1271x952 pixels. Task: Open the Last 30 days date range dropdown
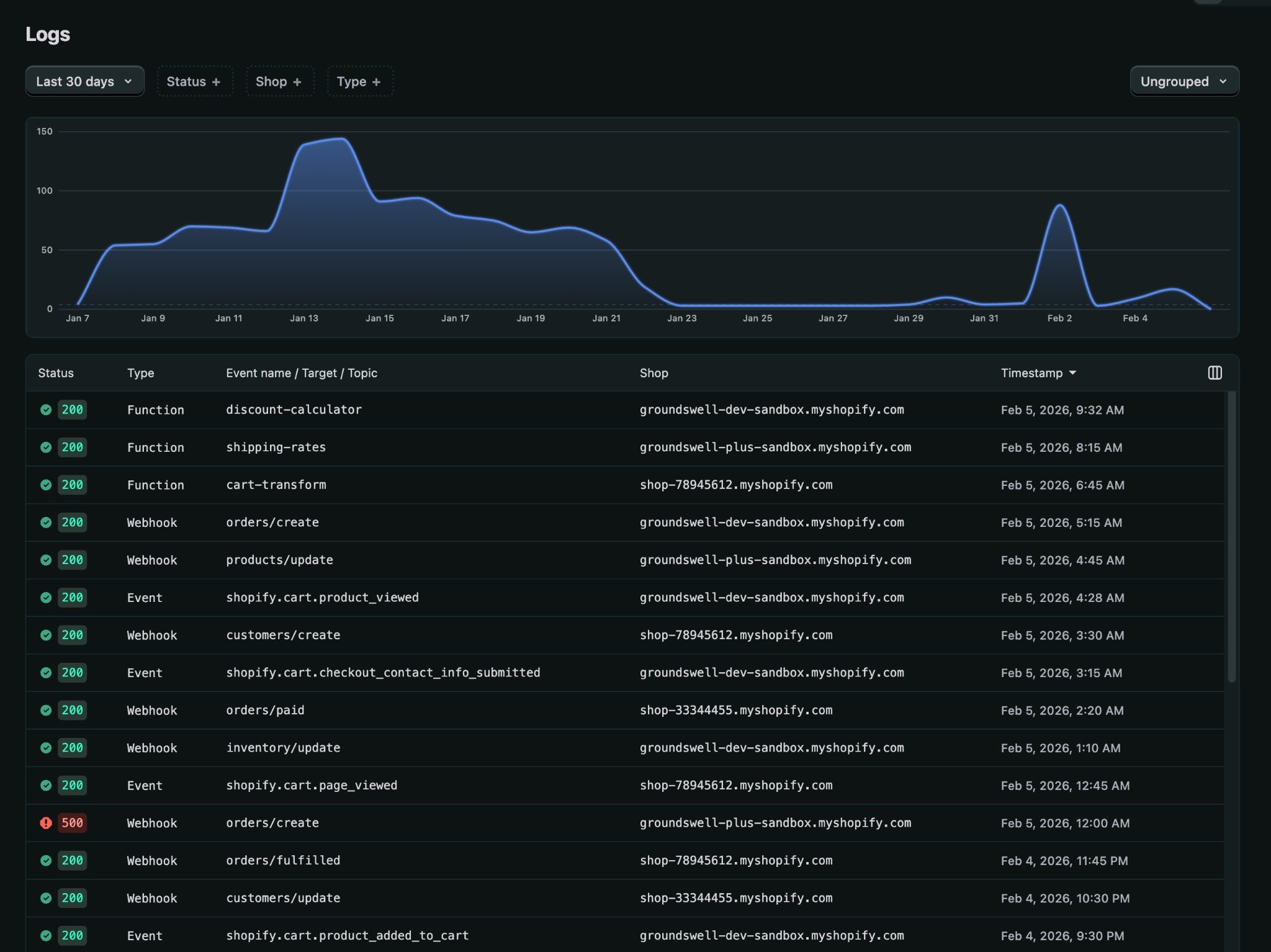pyautogui.click(x=84, y=81)
